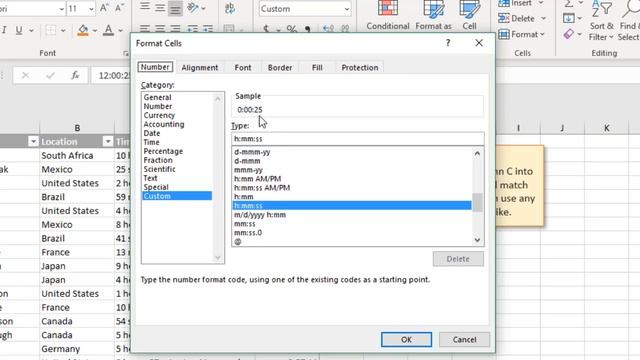Switch to the Fill tab
640x360 pixels.
[317, 68]
